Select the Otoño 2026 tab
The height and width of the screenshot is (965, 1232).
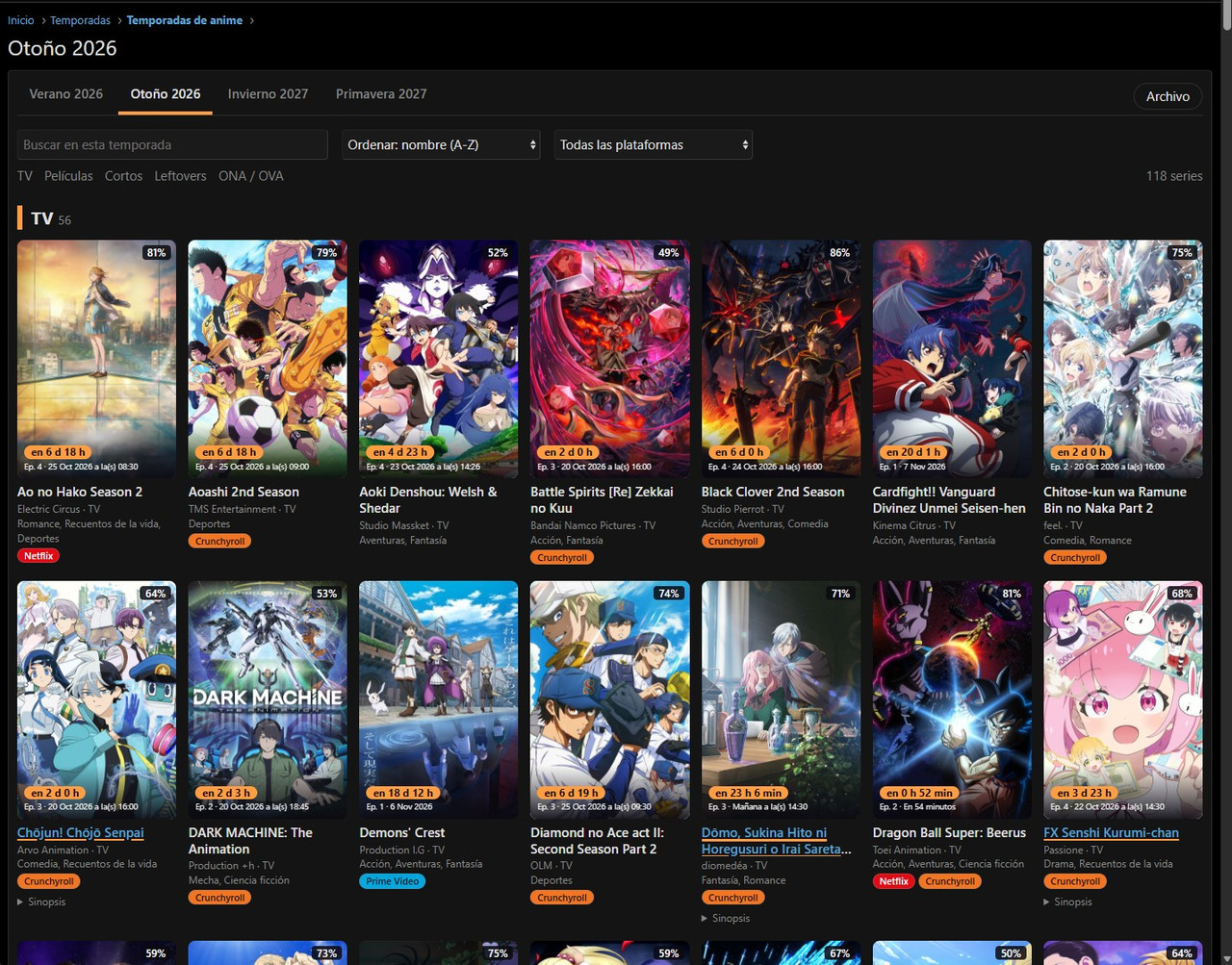click(x=166, y=94)
